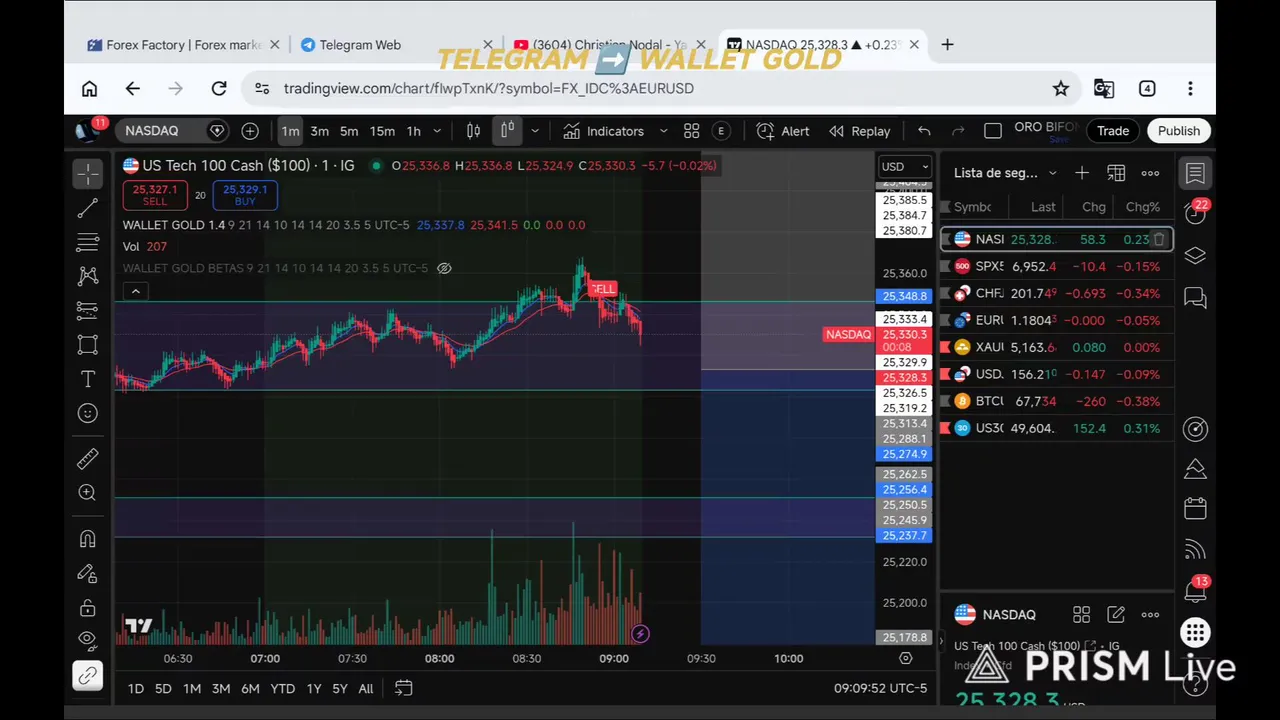Open the Indicators dialog
The width and height of the screenshot is (1280, 720).
[603, 131]
